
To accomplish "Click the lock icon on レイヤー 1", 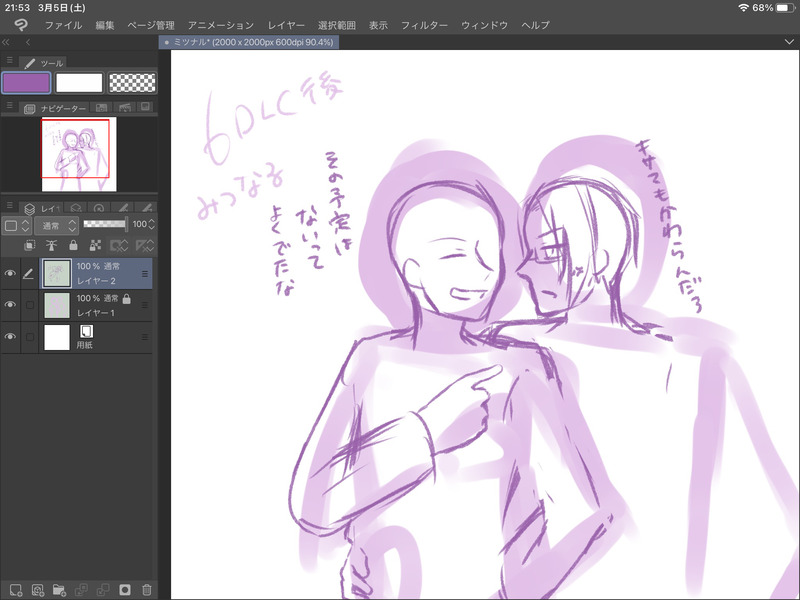I will pyautogui.click(x=127, y=298).
